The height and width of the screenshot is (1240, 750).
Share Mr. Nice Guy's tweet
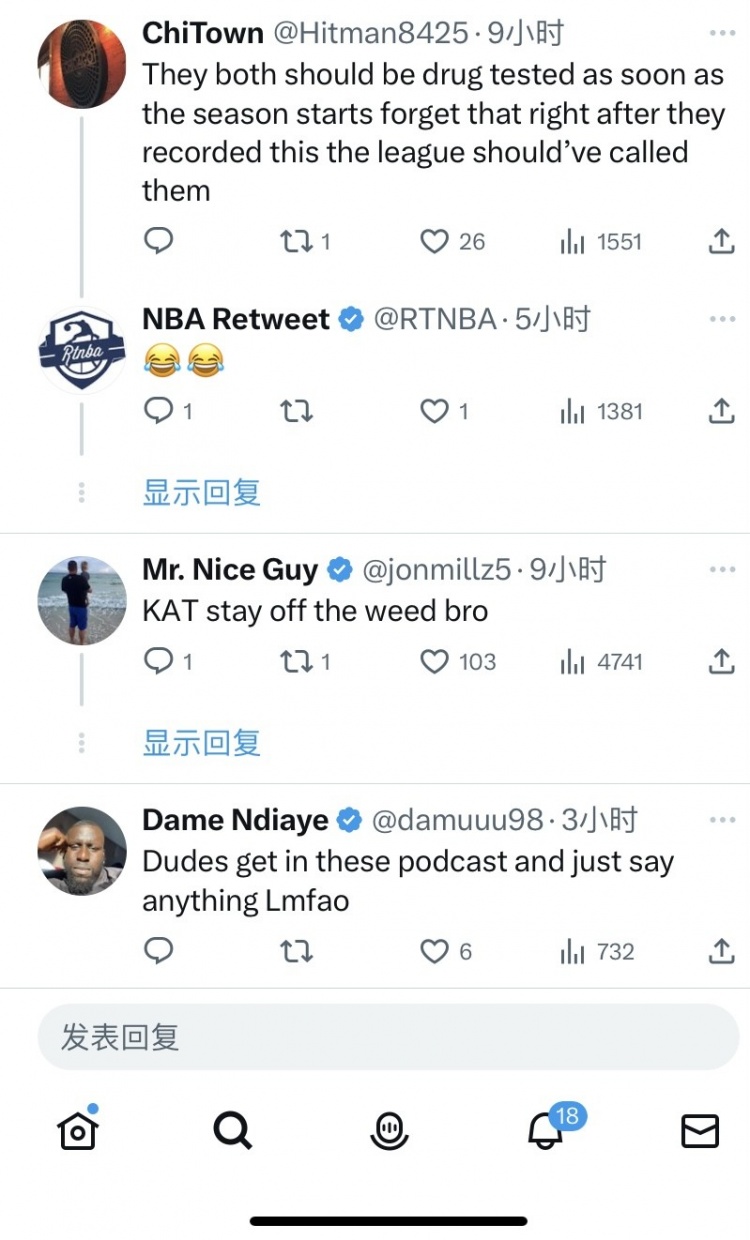(x=721, y=662)
